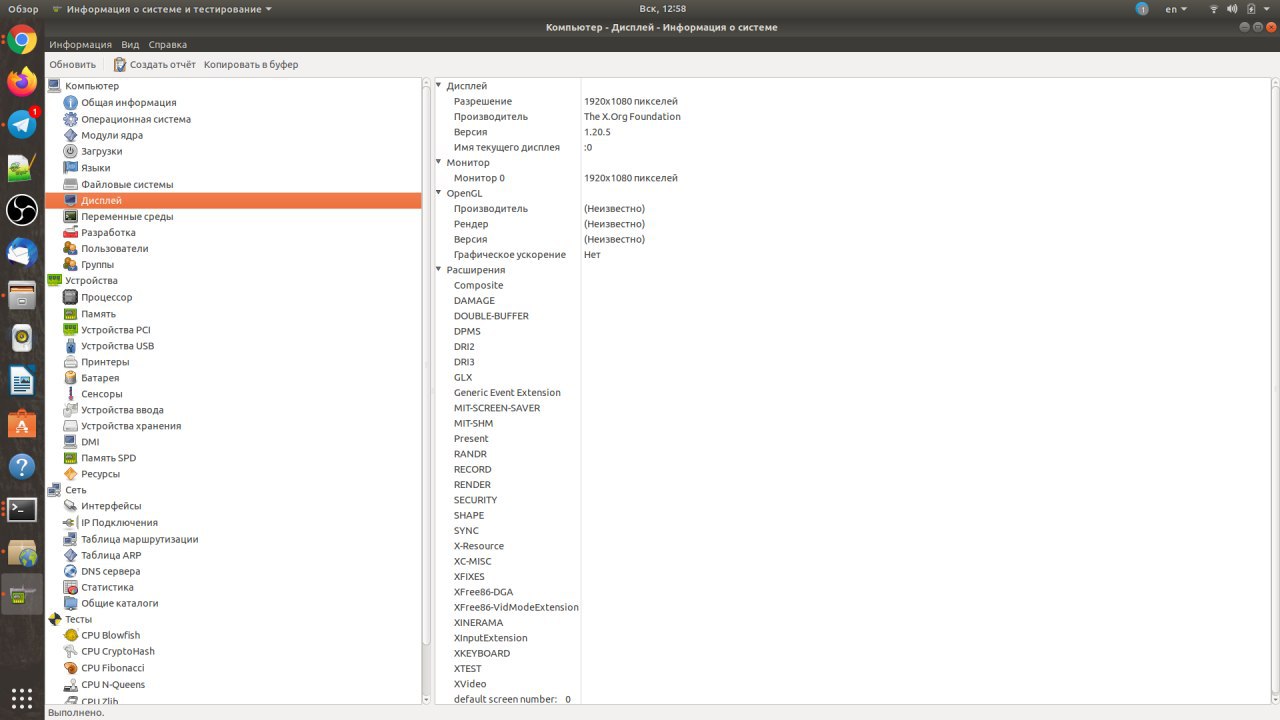The image size is (1280, 720).
Task: Select the Printers icon in the tree
Action: 70,362
